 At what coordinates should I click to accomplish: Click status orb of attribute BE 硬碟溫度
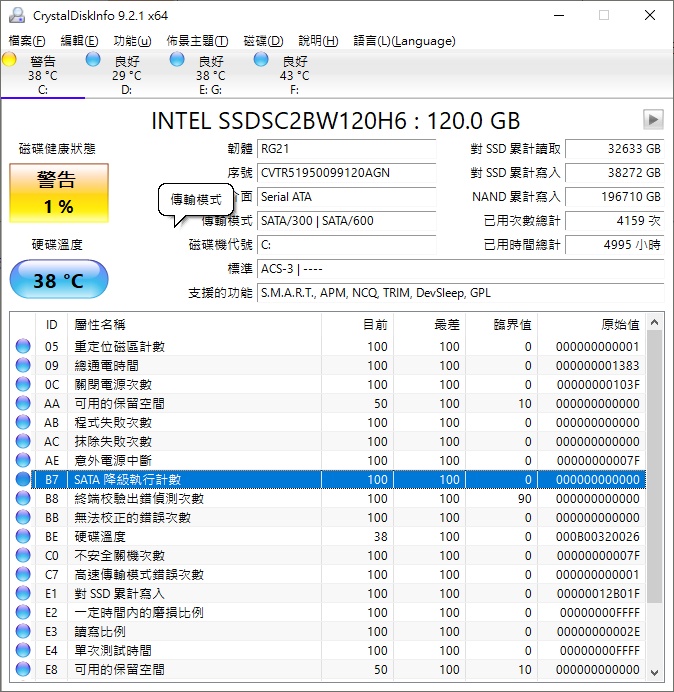(x=23, y=537)
